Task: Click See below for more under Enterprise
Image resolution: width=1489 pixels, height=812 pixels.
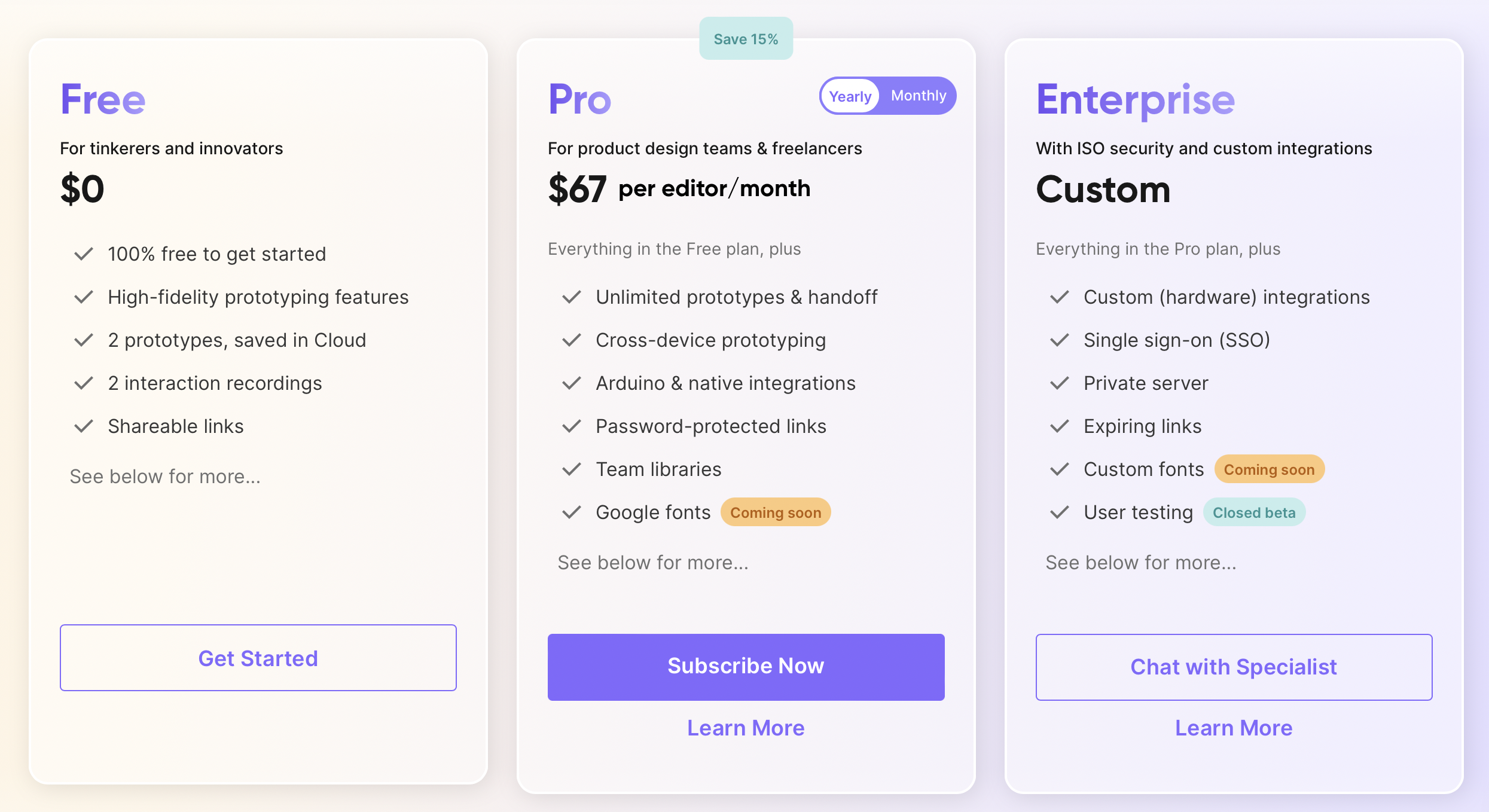Action: (x=1140, y=563)
